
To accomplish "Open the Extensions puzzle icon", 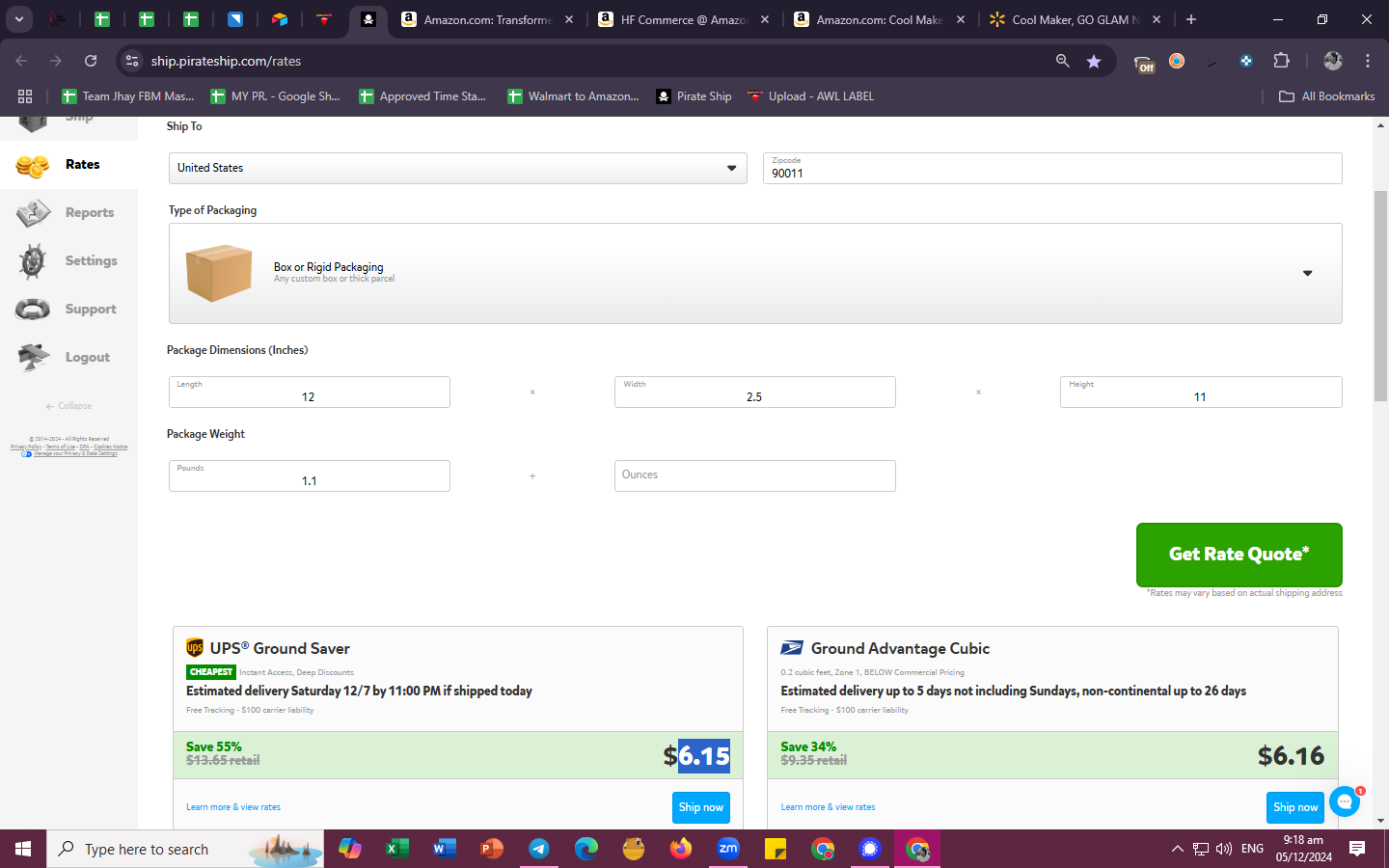I will click(x=1281, y=61).
